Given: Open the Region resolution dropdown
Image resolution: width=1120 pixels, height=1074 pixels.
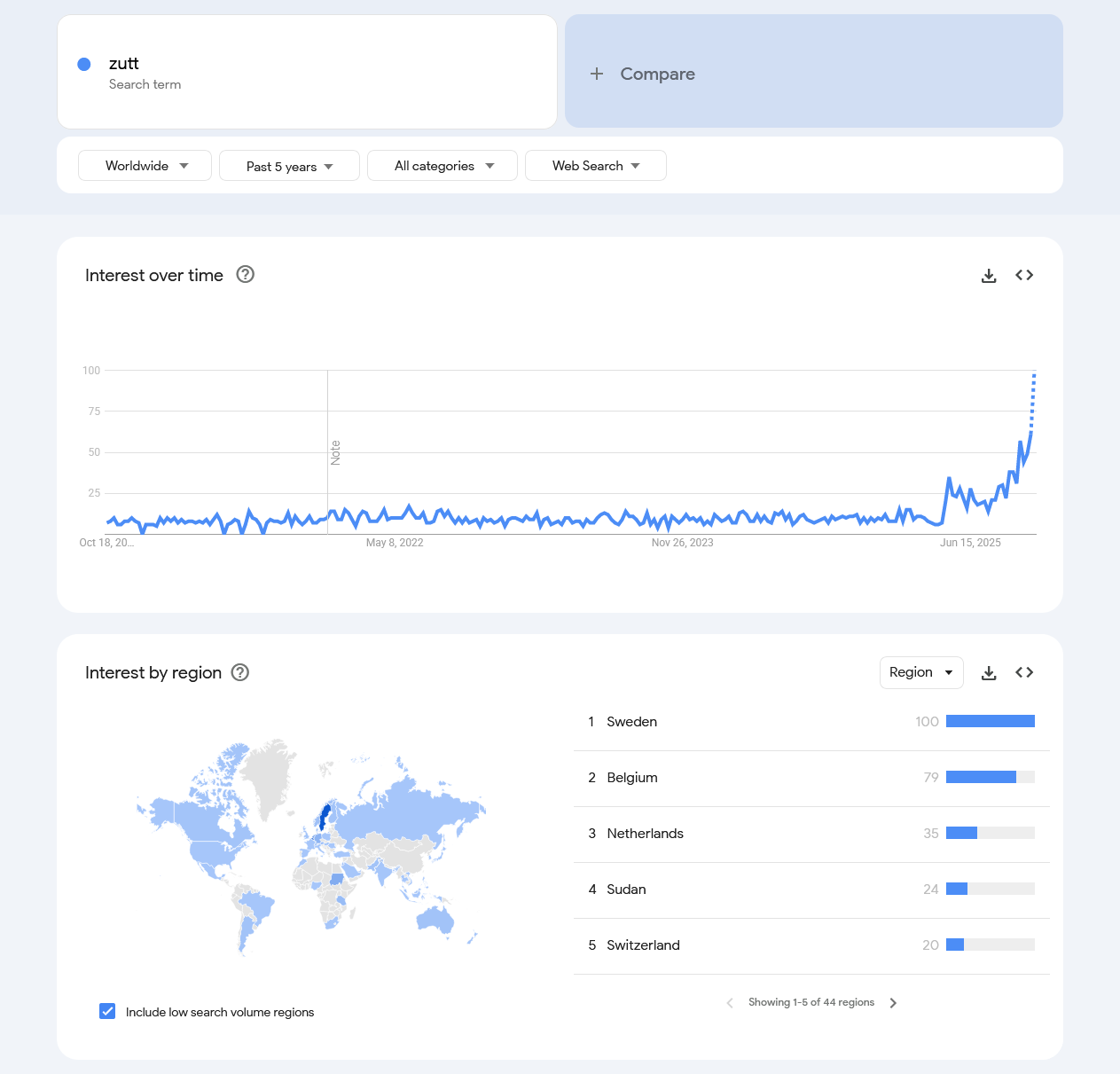Looking at the screenshot, I should (x=921, y=672).
